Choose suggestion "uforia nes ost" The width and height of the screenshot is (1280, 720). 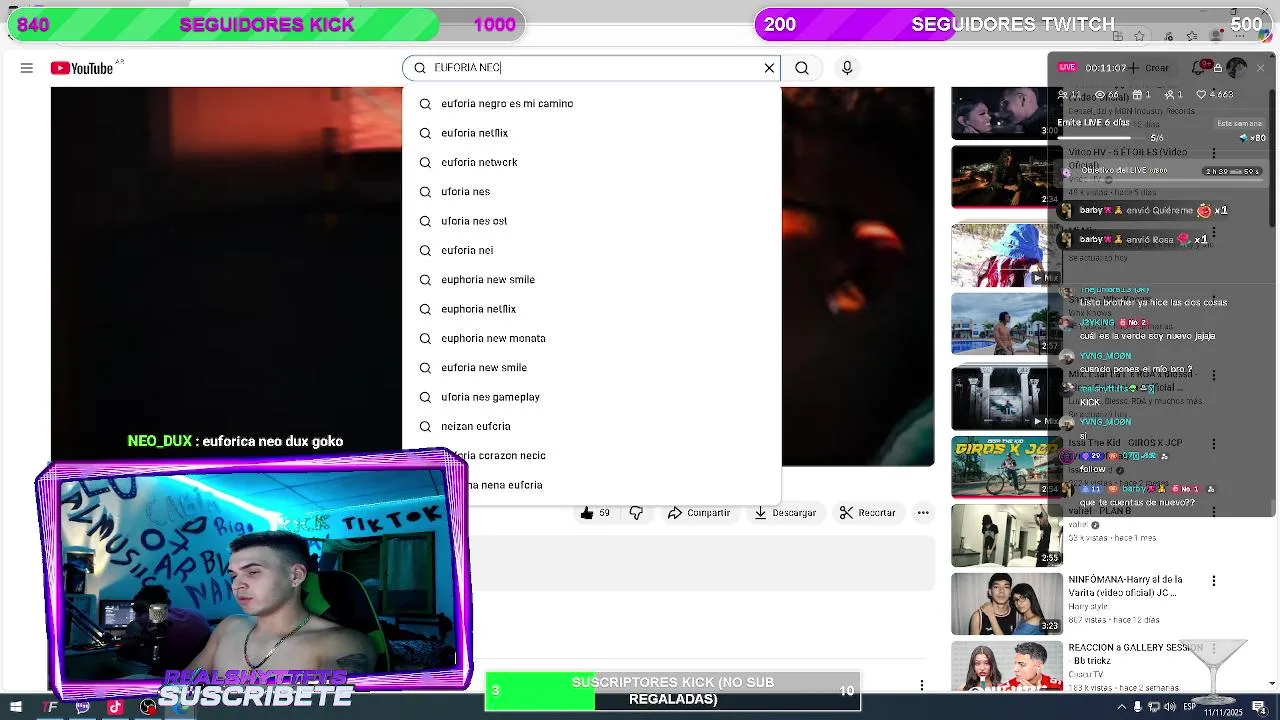591,221
